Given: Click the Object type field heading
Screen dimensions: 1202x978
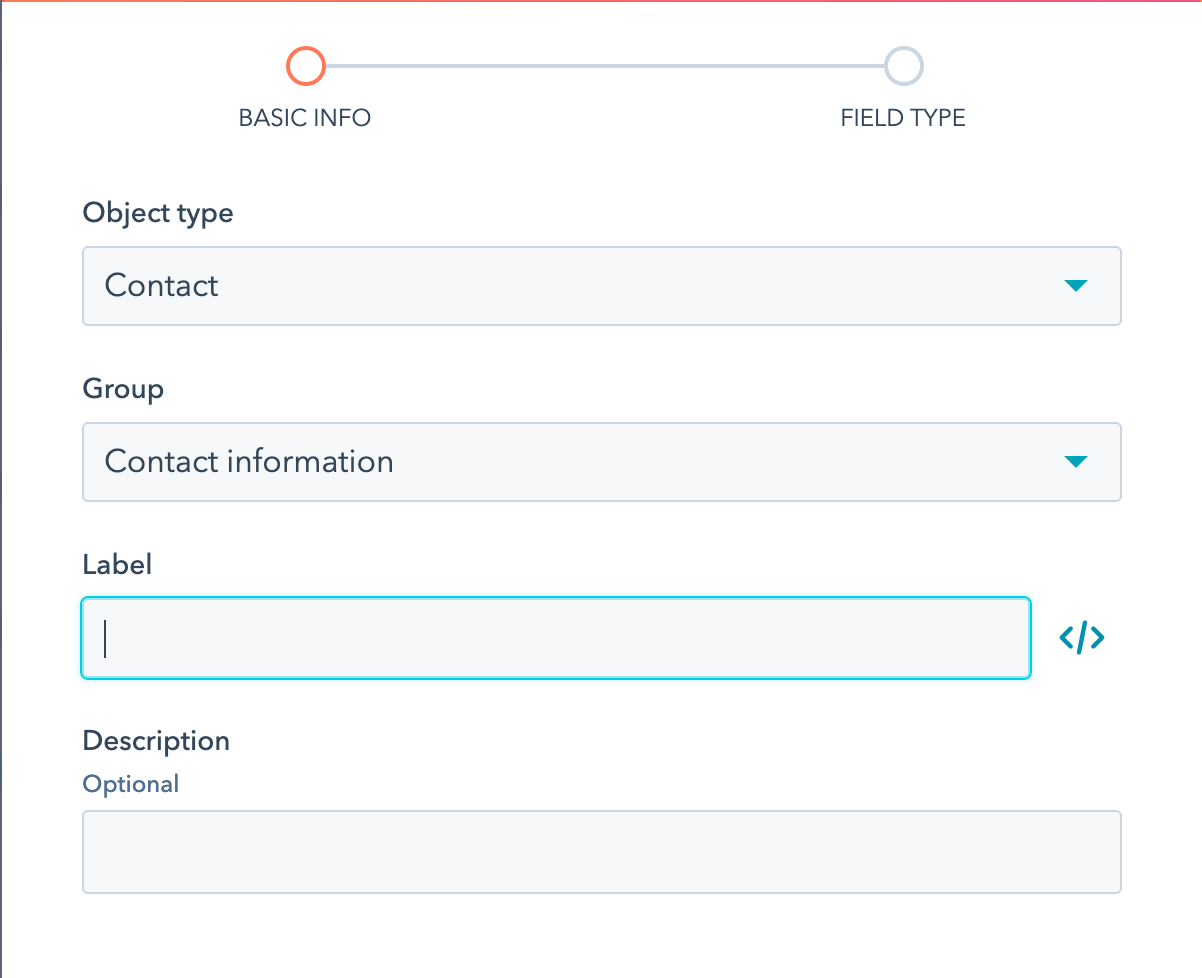Looking at the screenshot, I should coord(158,213).
